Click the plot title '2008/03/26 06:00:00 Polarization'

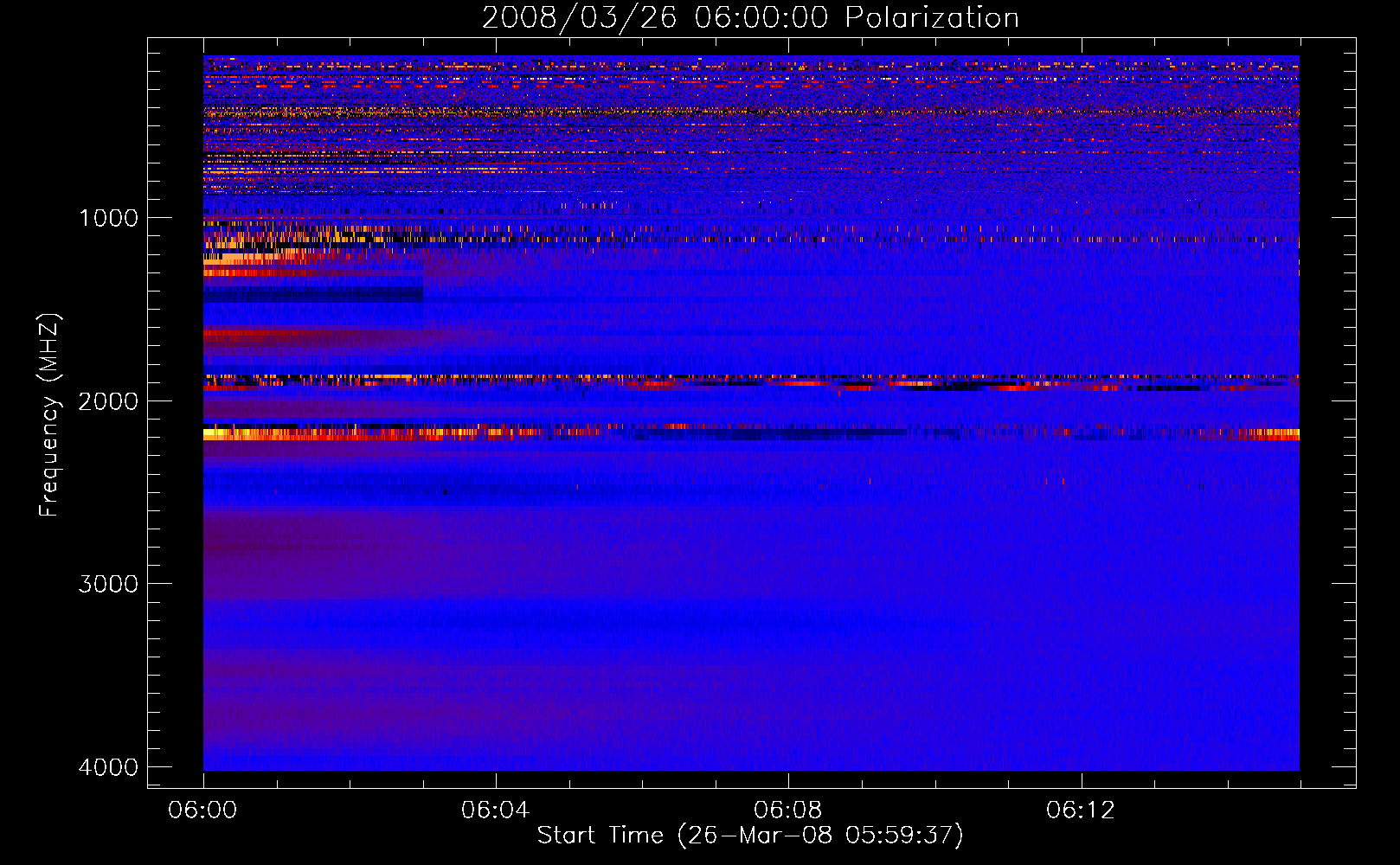pyautogui.click(x=750, y=17)
